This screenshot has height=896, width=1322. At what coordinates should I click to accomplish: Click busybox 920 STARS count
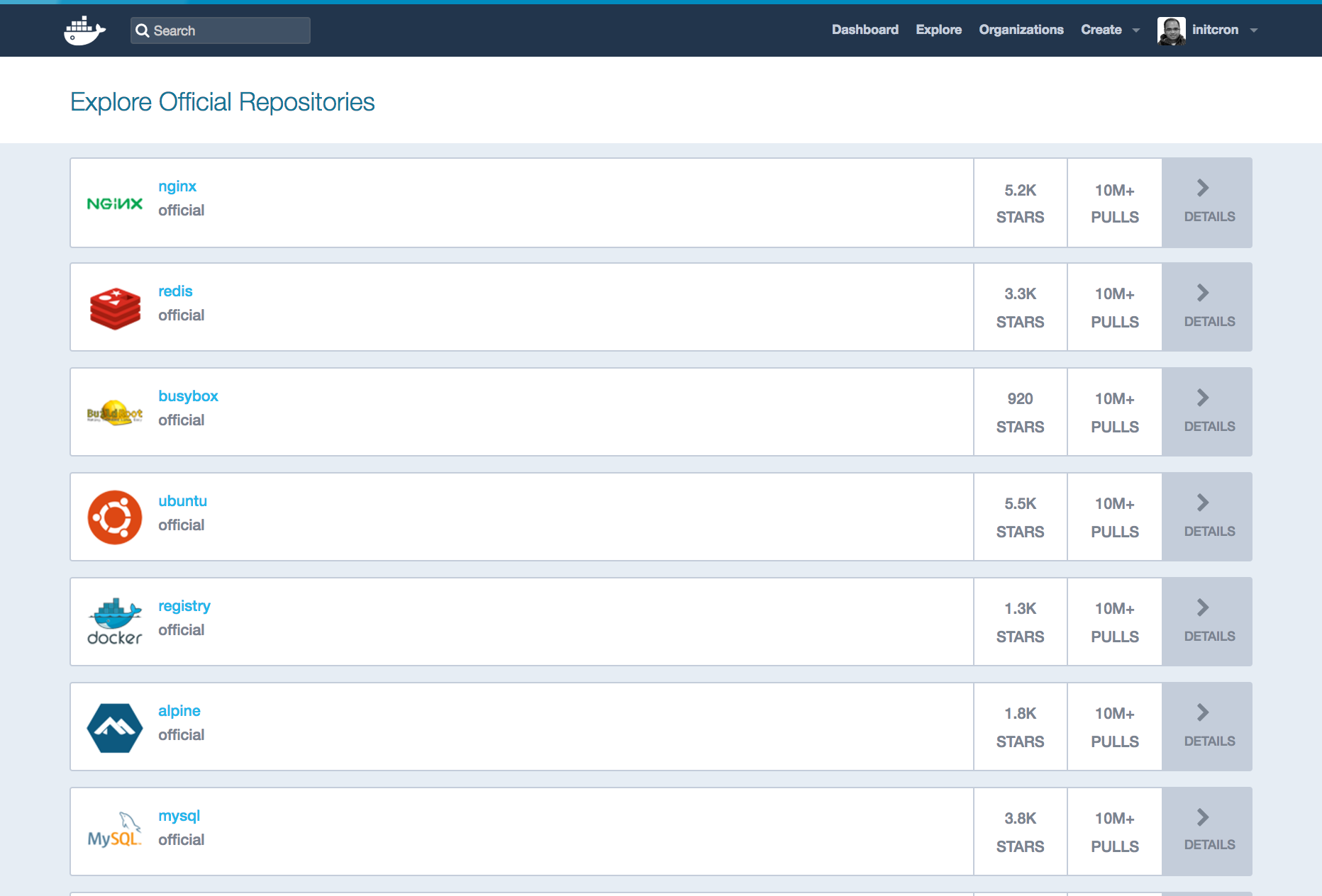tap(1020, 413)
